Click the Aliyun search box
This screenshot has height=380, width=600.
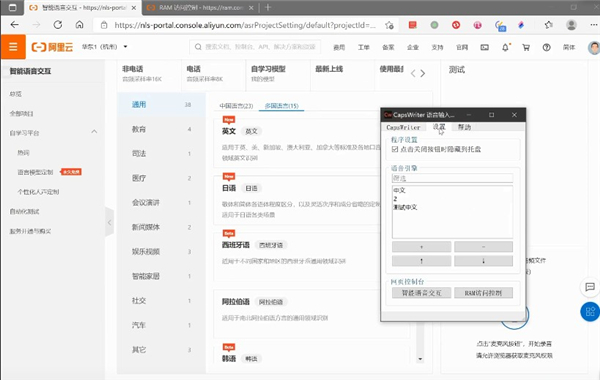click(x=255, y=47)
